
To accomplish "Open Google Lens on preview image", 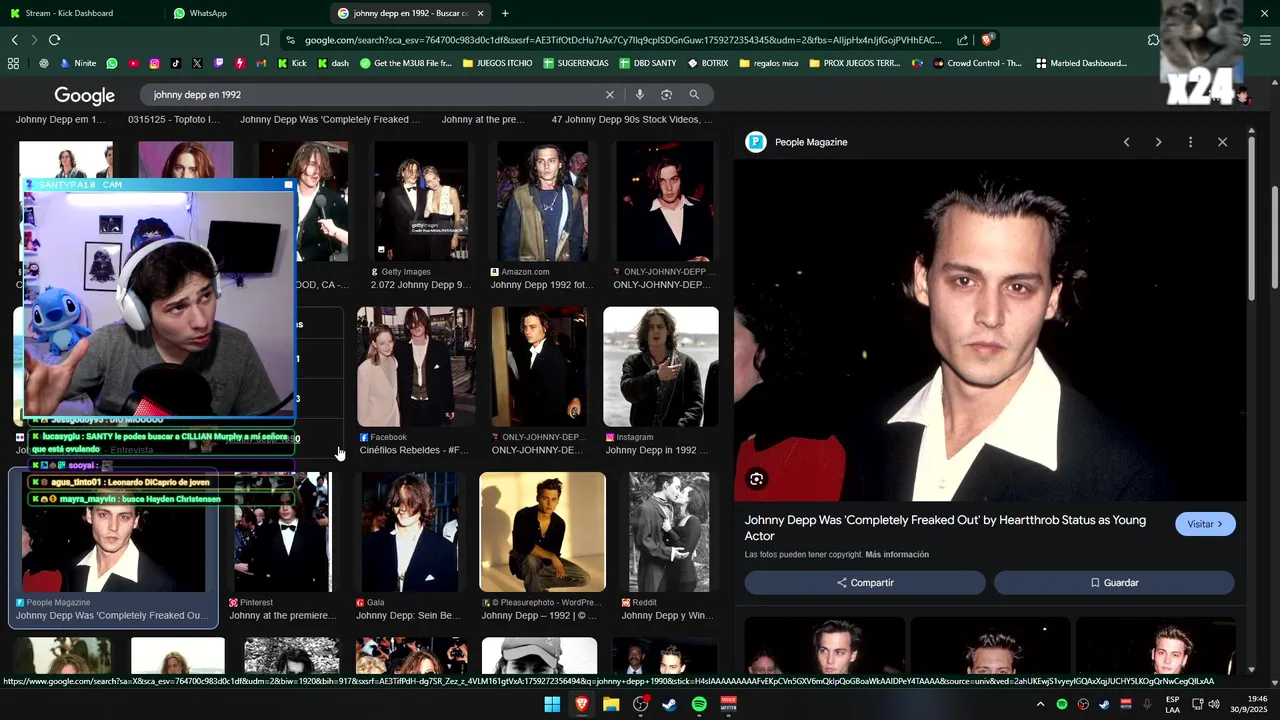I will [x=756, y=479].
